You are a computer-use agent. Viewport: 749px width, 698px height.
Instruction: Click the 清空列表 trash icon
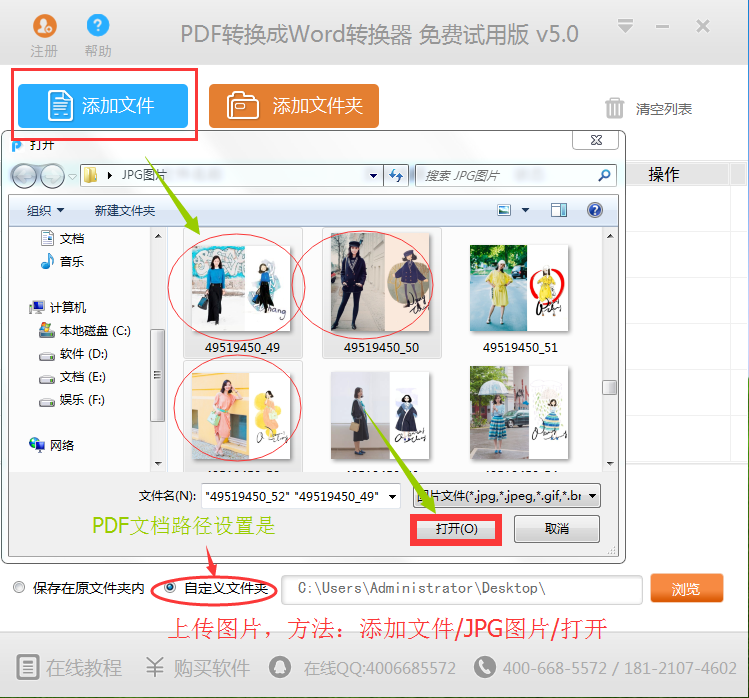tap(614, 108)
